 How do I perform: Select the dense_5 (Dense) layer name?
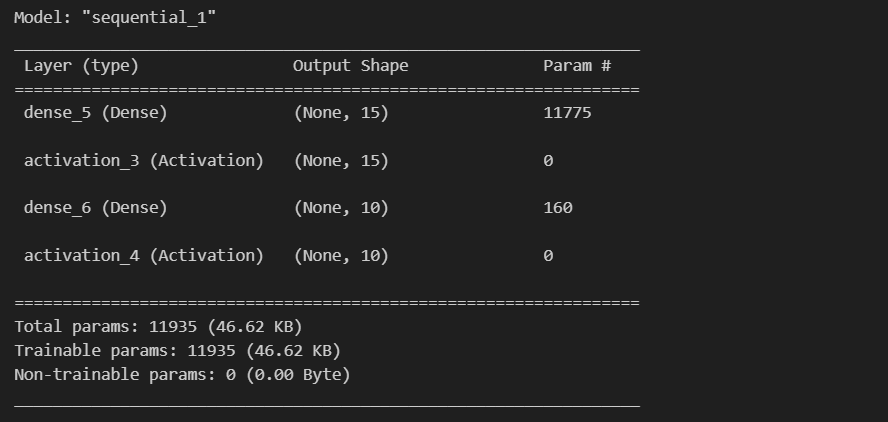coord(96,113)
